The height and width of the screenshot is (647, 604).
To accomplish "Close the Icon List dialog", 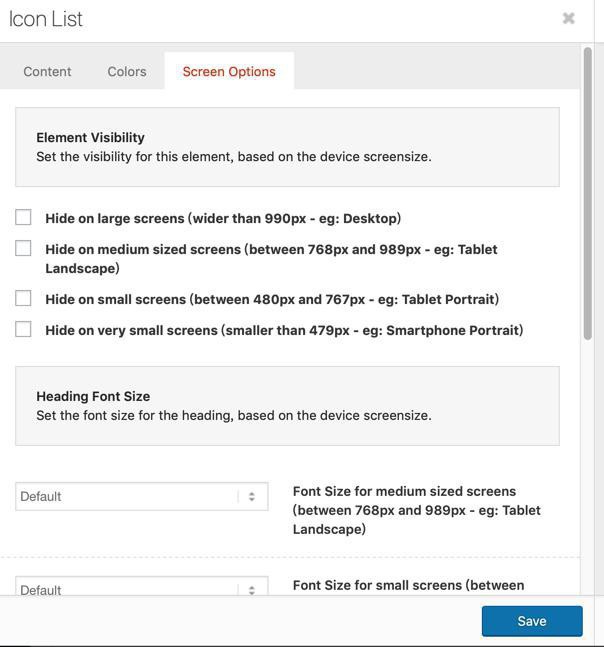I will tap(569, 18).
